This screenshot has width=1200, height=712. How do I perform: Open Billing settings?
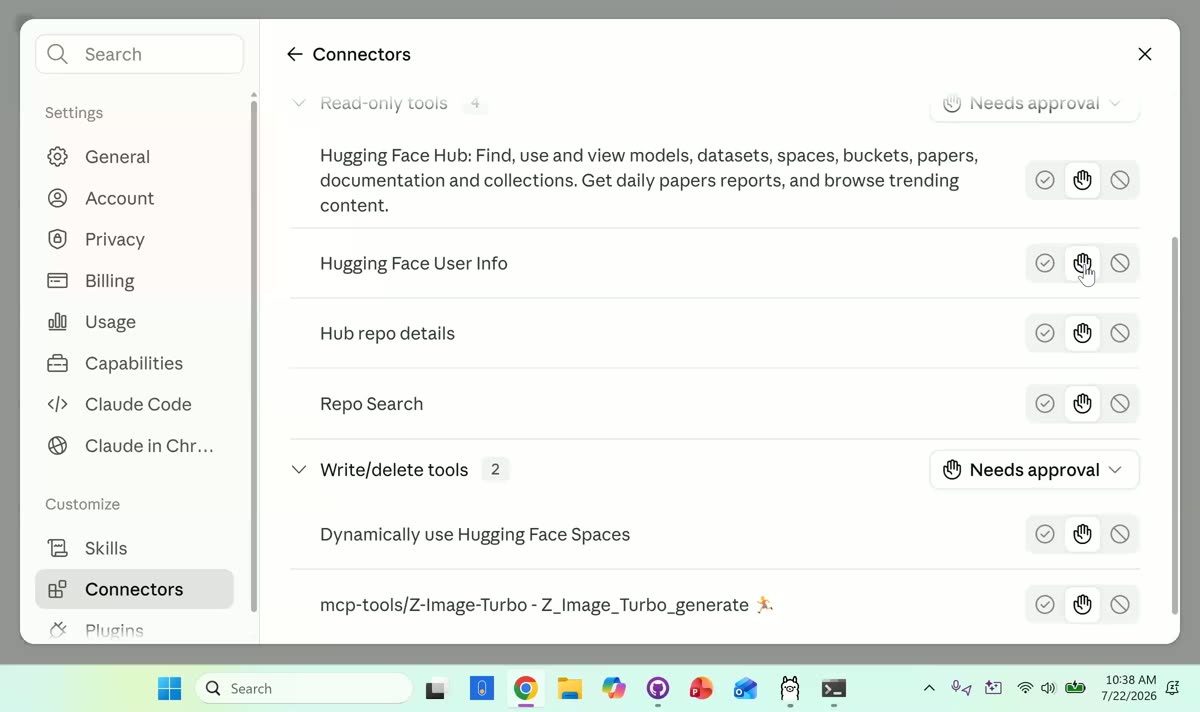click(134, 281)
